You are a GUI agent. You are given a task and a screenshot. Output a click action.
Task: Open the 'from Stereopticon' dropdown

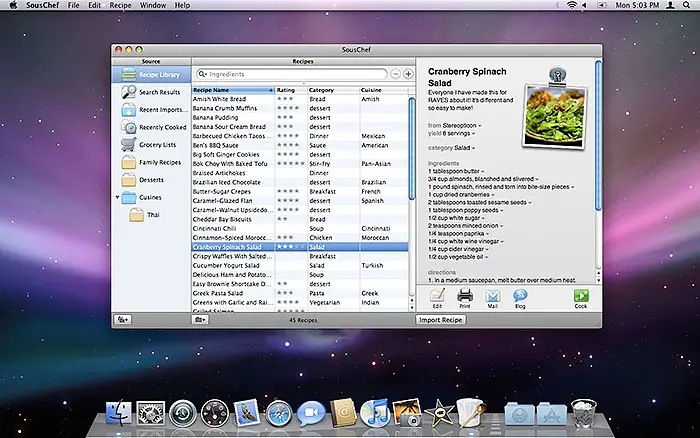click(x=480, y=126)
